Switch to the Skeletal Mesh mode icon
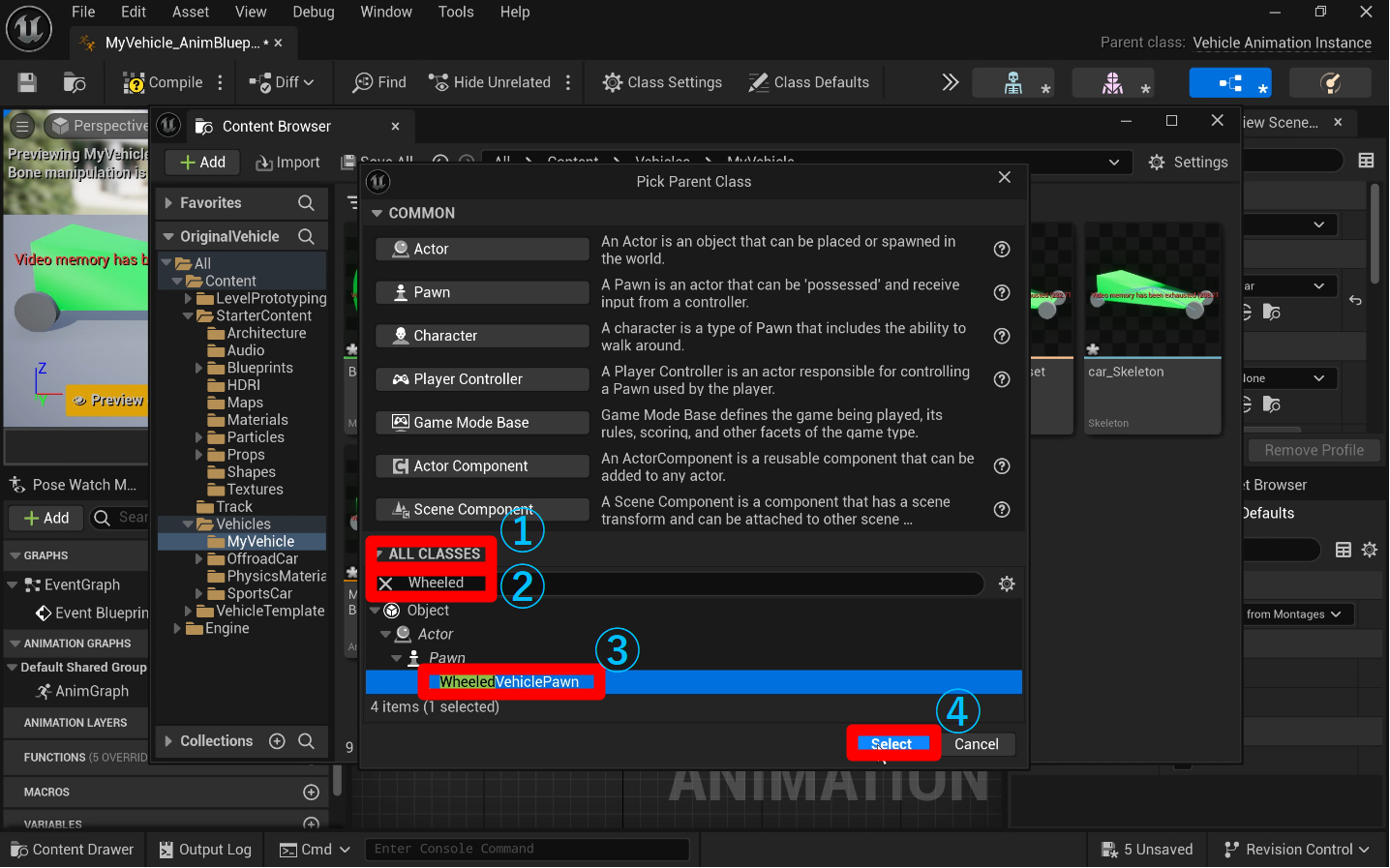 (1113, 83)
